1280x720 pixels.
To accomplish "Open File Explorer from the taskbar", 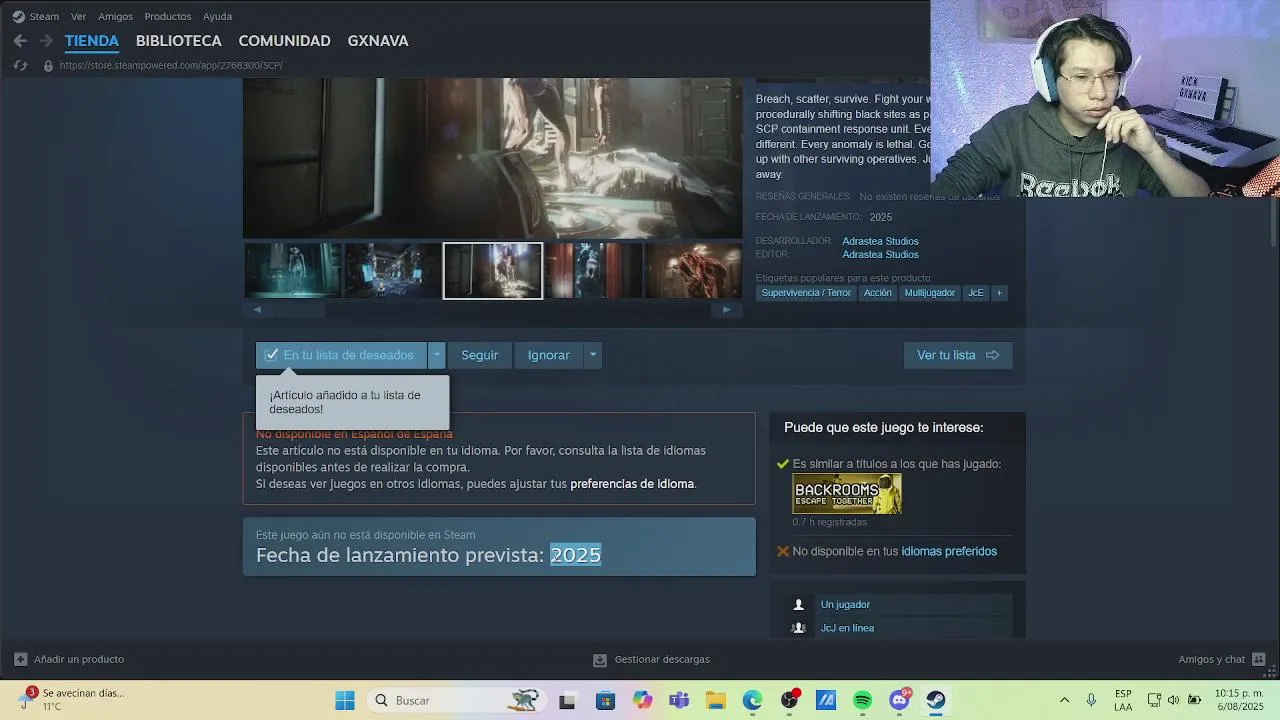I will (715, 700).
